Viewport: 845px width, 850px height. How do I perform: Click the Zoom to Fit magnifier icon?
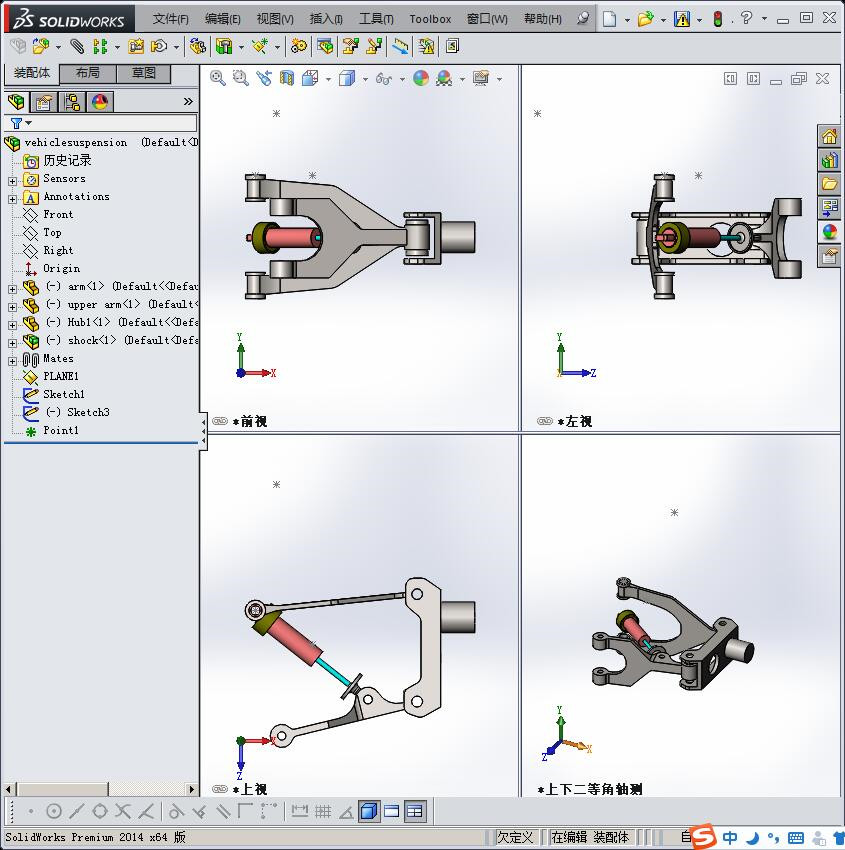[x=218, y=79]
